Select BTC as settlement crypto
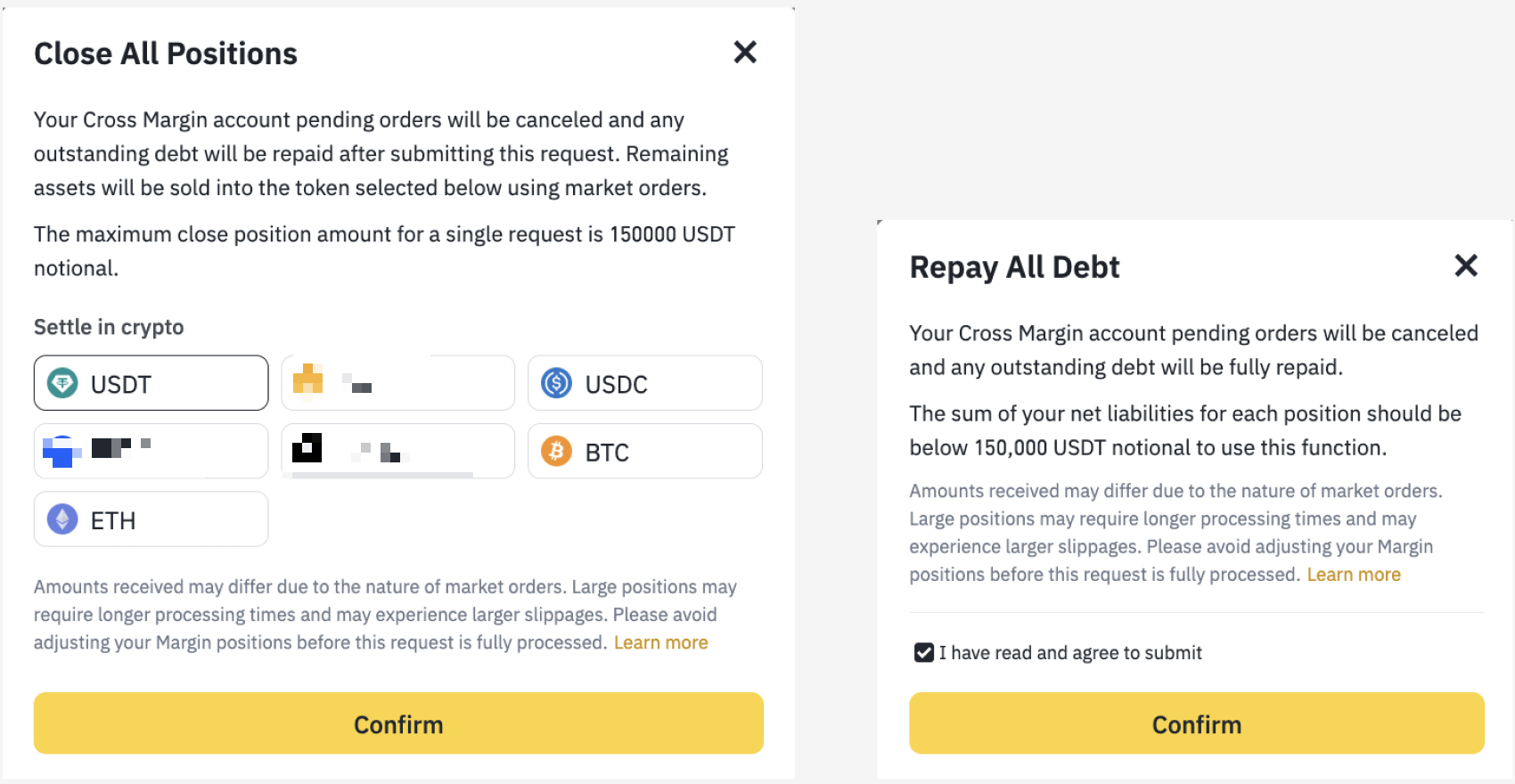The image size is (1515, 784). click(645, 451)
